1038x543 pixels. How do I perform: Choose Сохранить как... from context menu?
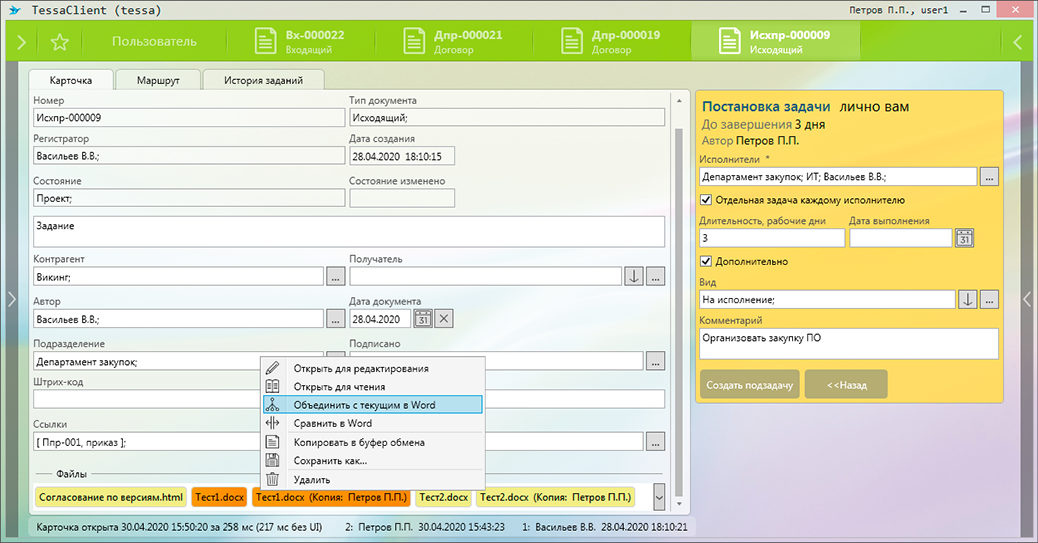(x=330, y=461)
